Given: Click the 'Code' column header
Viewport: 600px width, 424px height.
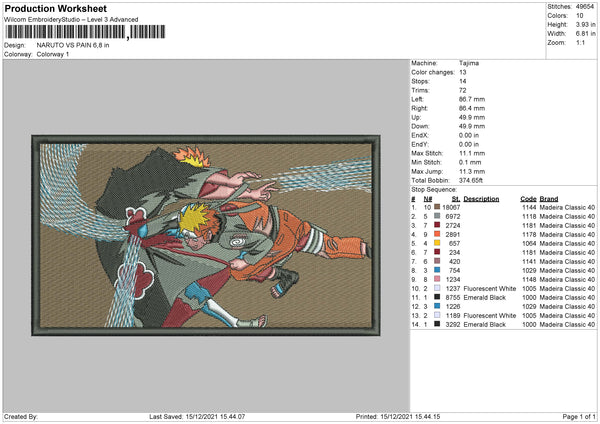Looking at the screenshot, I should [x=528, y=199].
